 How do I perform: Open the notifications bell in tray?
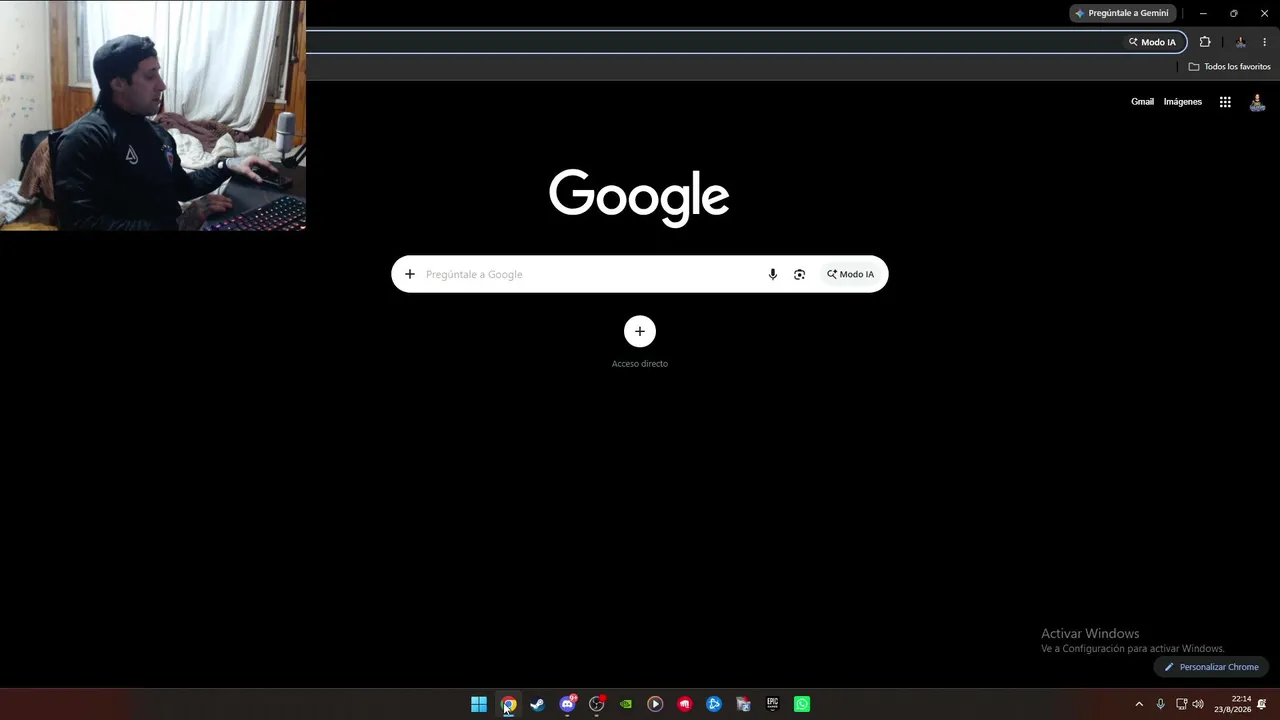pyautogui.click(x=1262, y=704)
